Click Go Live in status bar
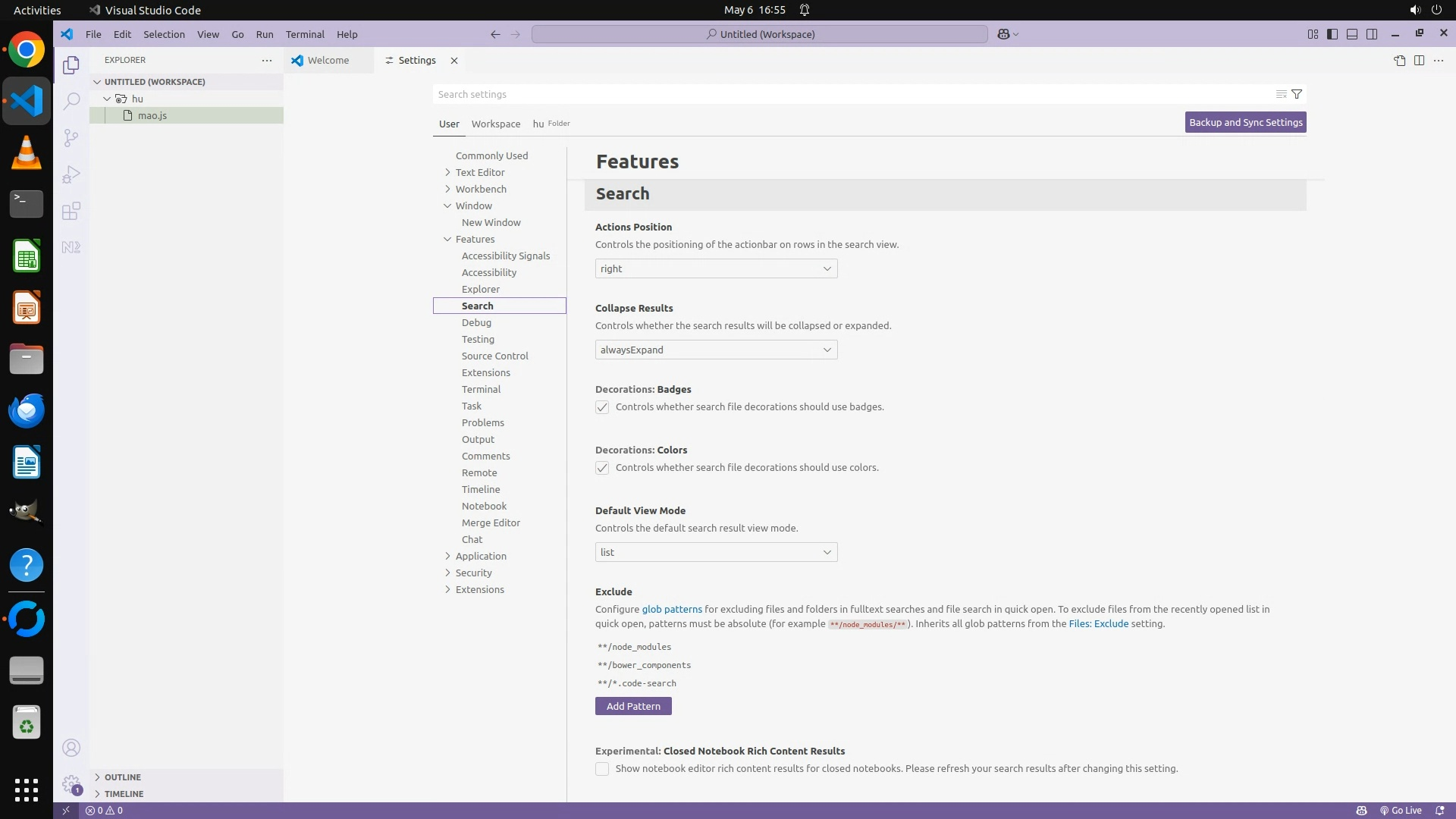Image resolution: width=1456 pixels, height=819 pixels. pyautogui.click(x=1401, y=810)
